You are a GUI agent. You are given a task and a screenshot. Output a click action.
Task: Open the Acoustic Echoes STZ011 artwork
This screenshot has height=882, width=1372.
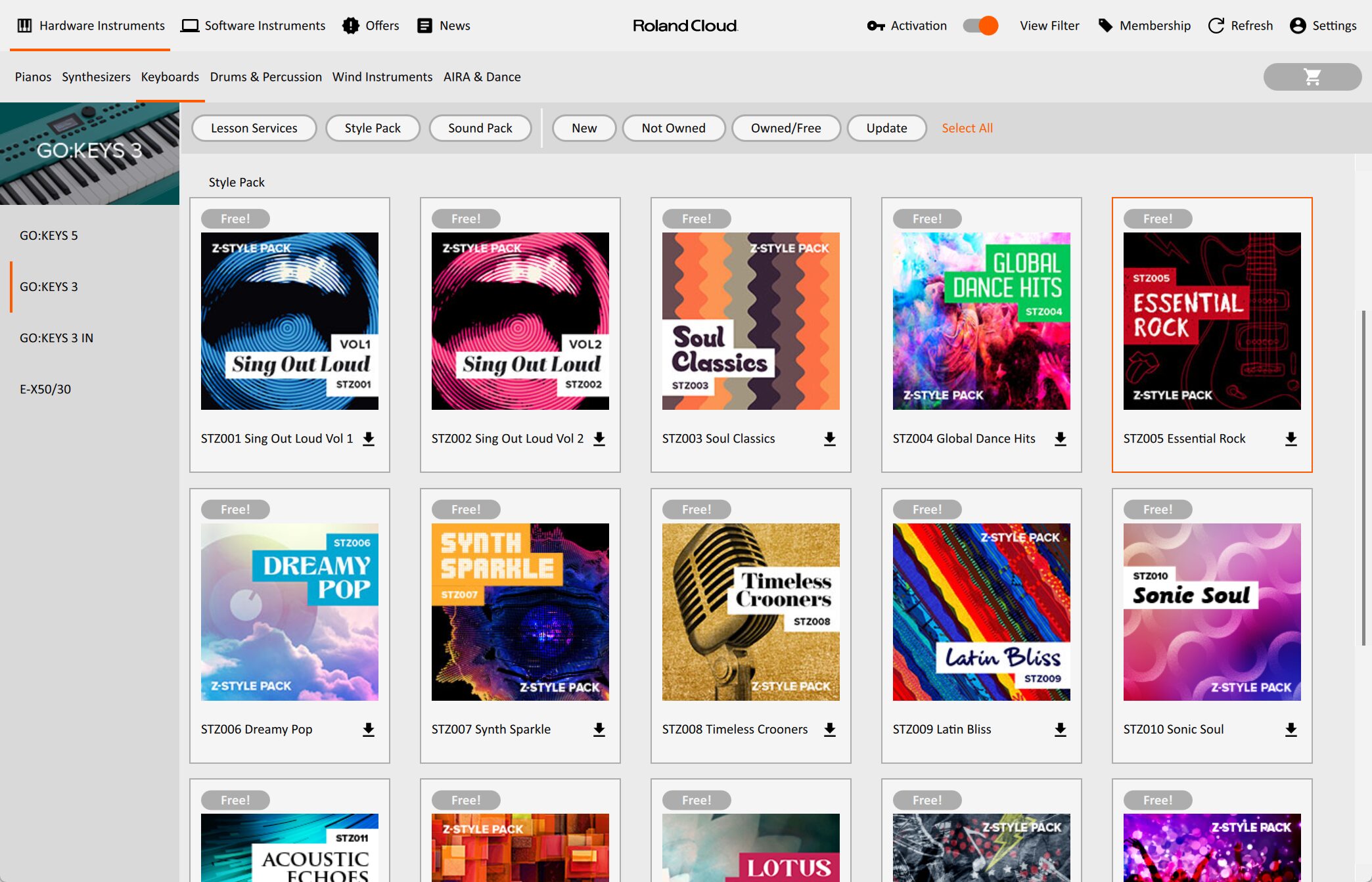click(290, 848)
